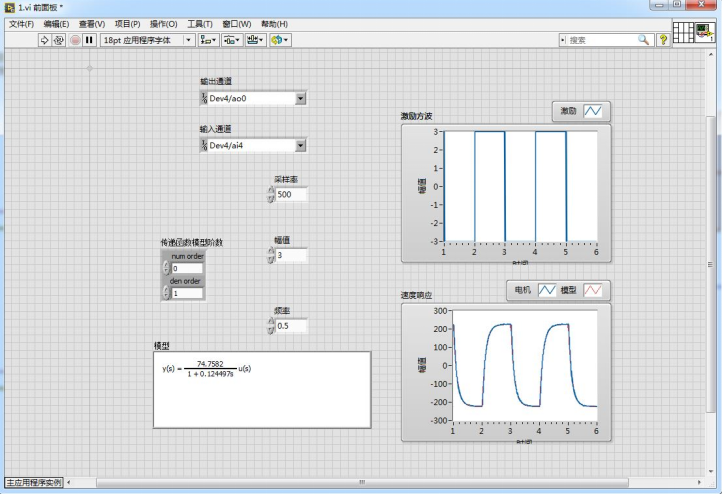The width and height of the screenshot is (723, 494).
Task: Open the Resize Objects toolbar menu
Action: [x=255, y=40]
